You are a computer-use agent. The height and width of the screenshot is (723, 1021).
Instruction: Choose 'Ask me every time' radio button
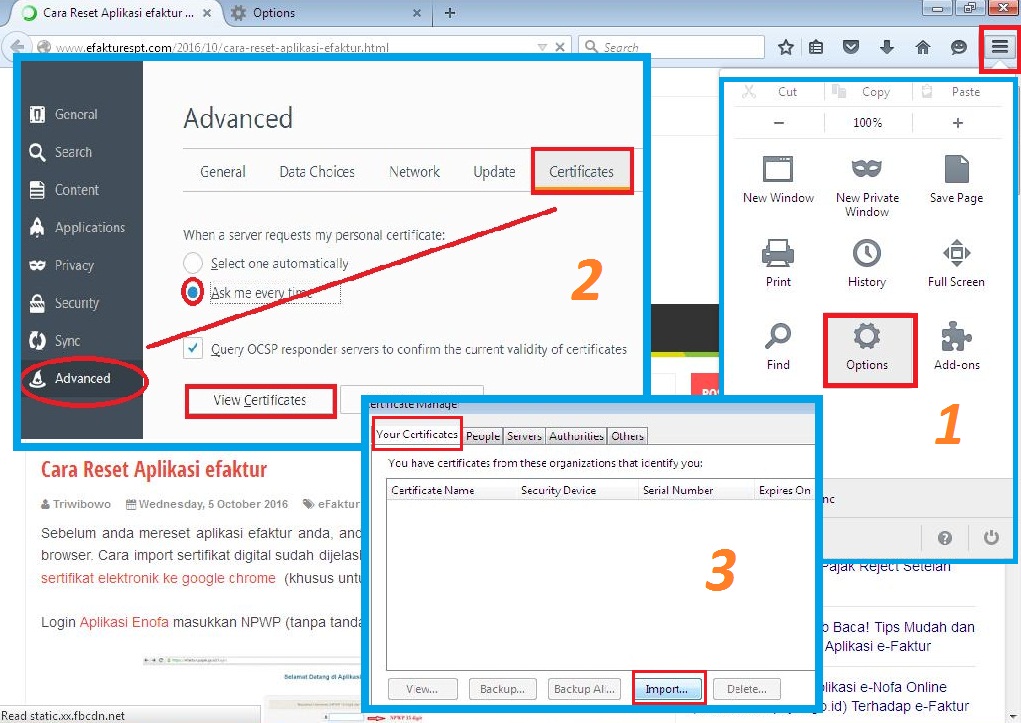point(193,292)
